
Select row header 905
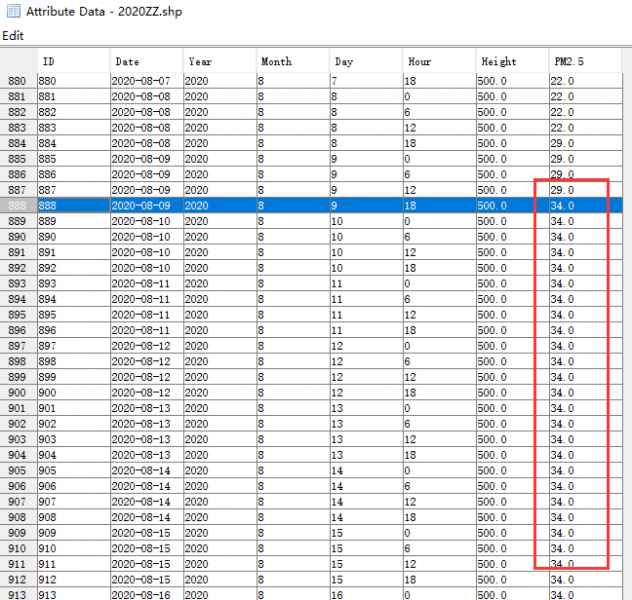18,471
